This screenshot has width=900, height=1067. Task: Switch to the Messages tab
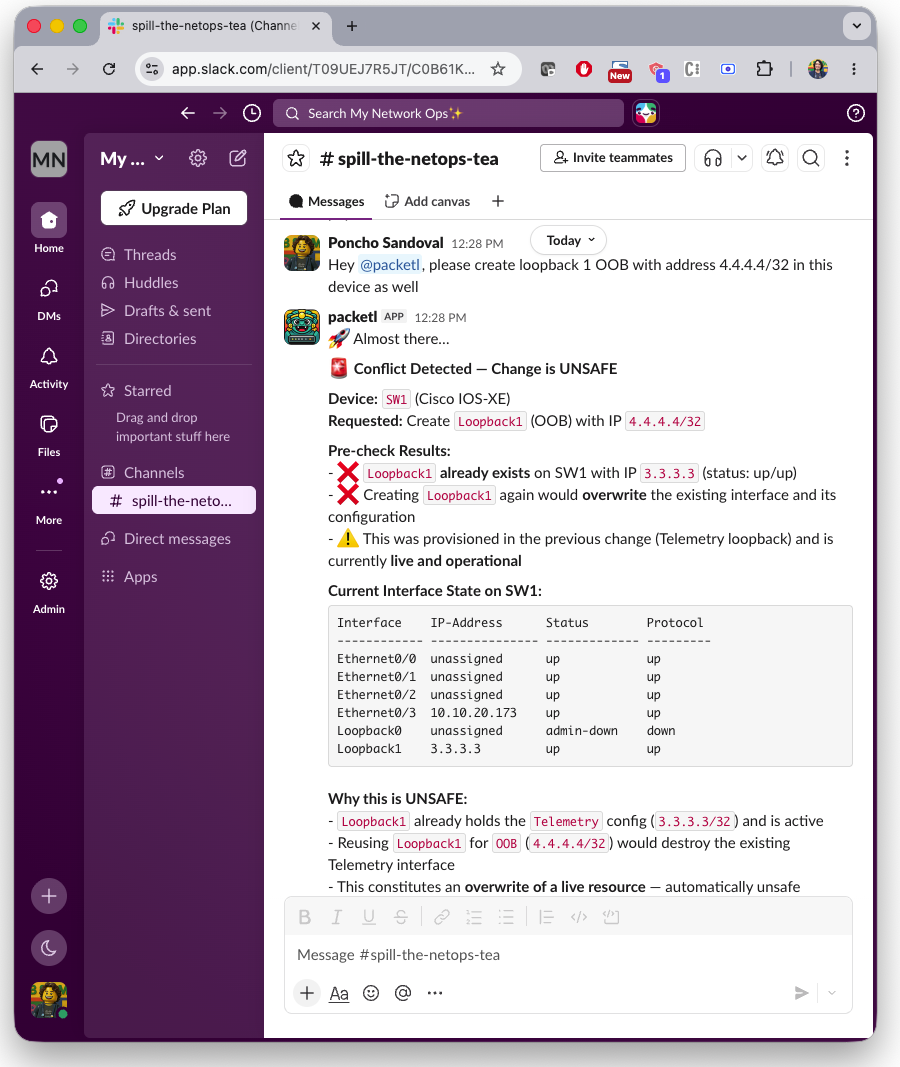pyautogui.click(x=327, y=201)
